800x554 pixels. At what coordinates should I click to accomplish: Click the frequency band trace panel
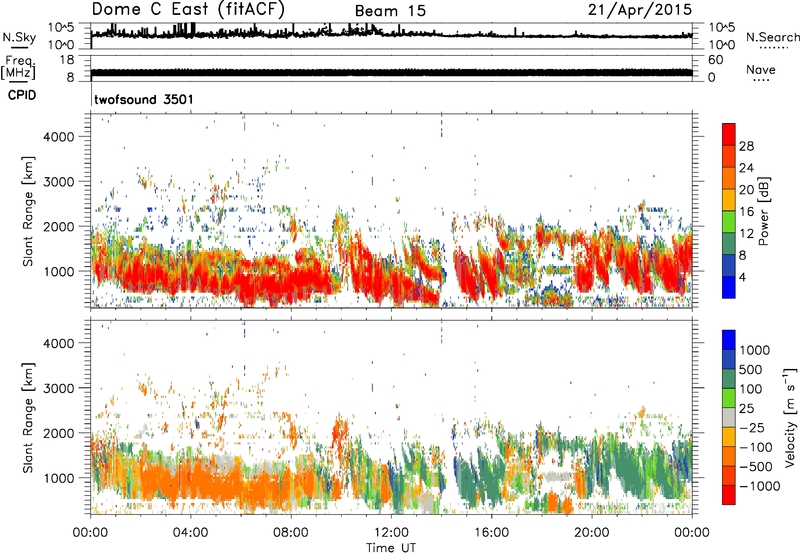click(x=391, y=69)
